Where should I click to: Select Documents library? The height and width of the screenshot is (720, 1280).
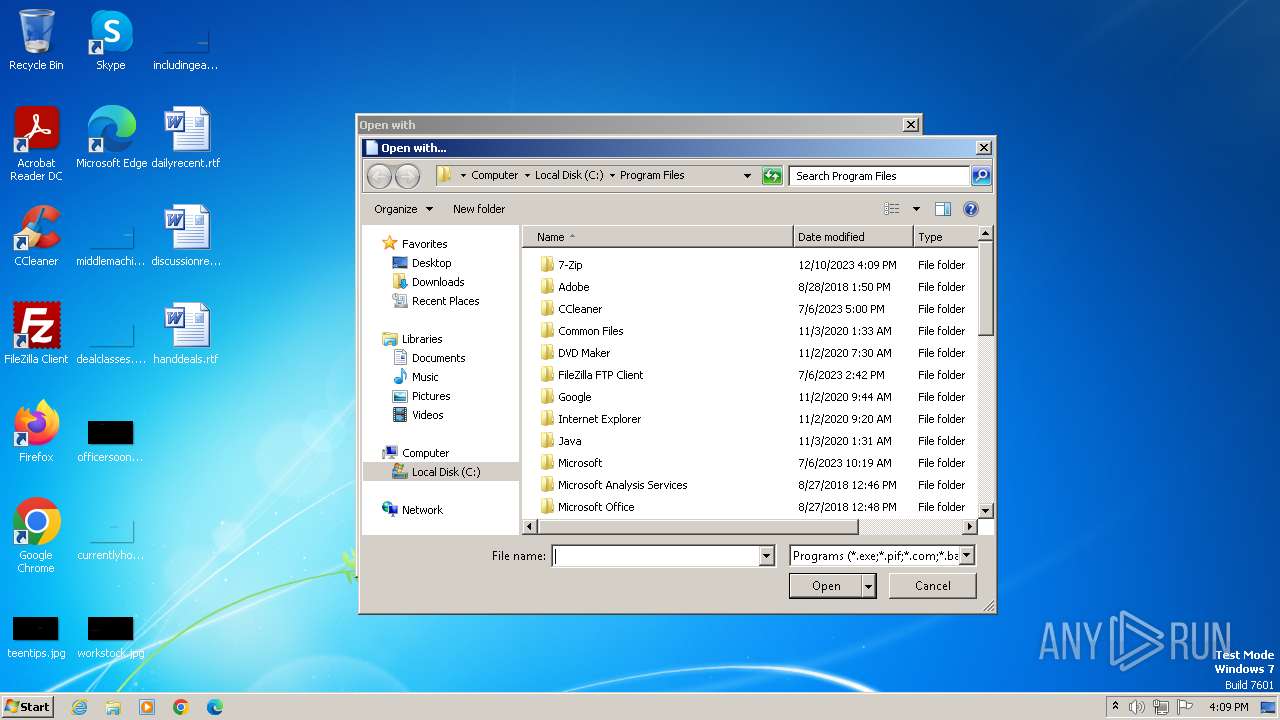coord(438,357)
